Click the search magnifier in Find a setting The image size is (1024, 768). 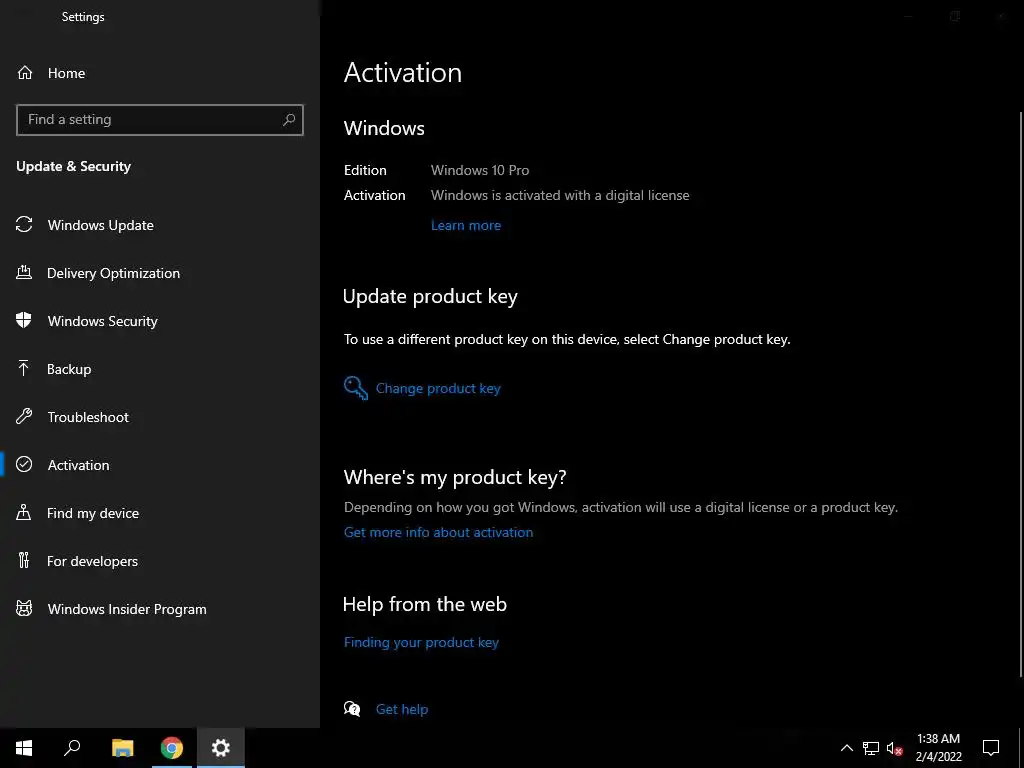point(289,120)
